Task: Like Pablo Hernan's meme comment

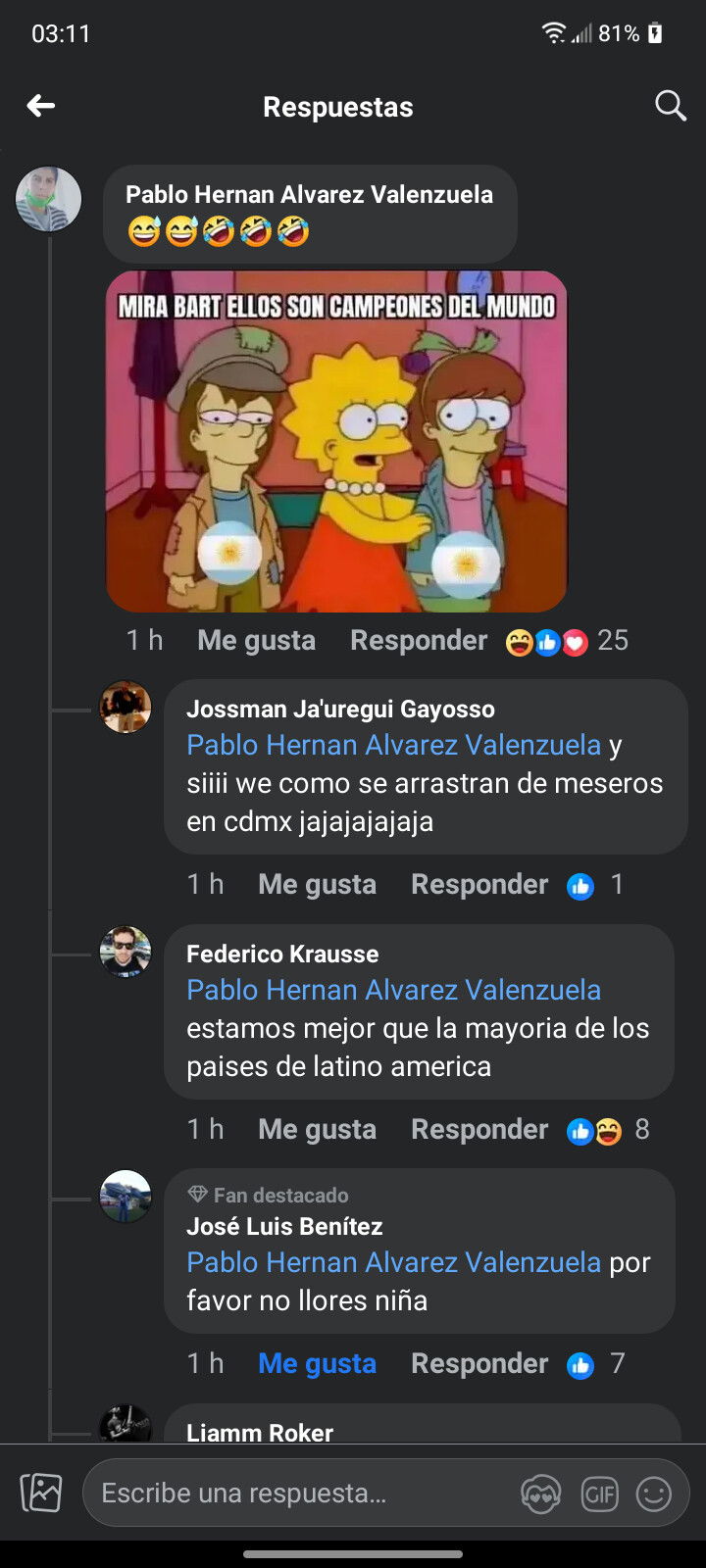Action: [x=256, y=641]
